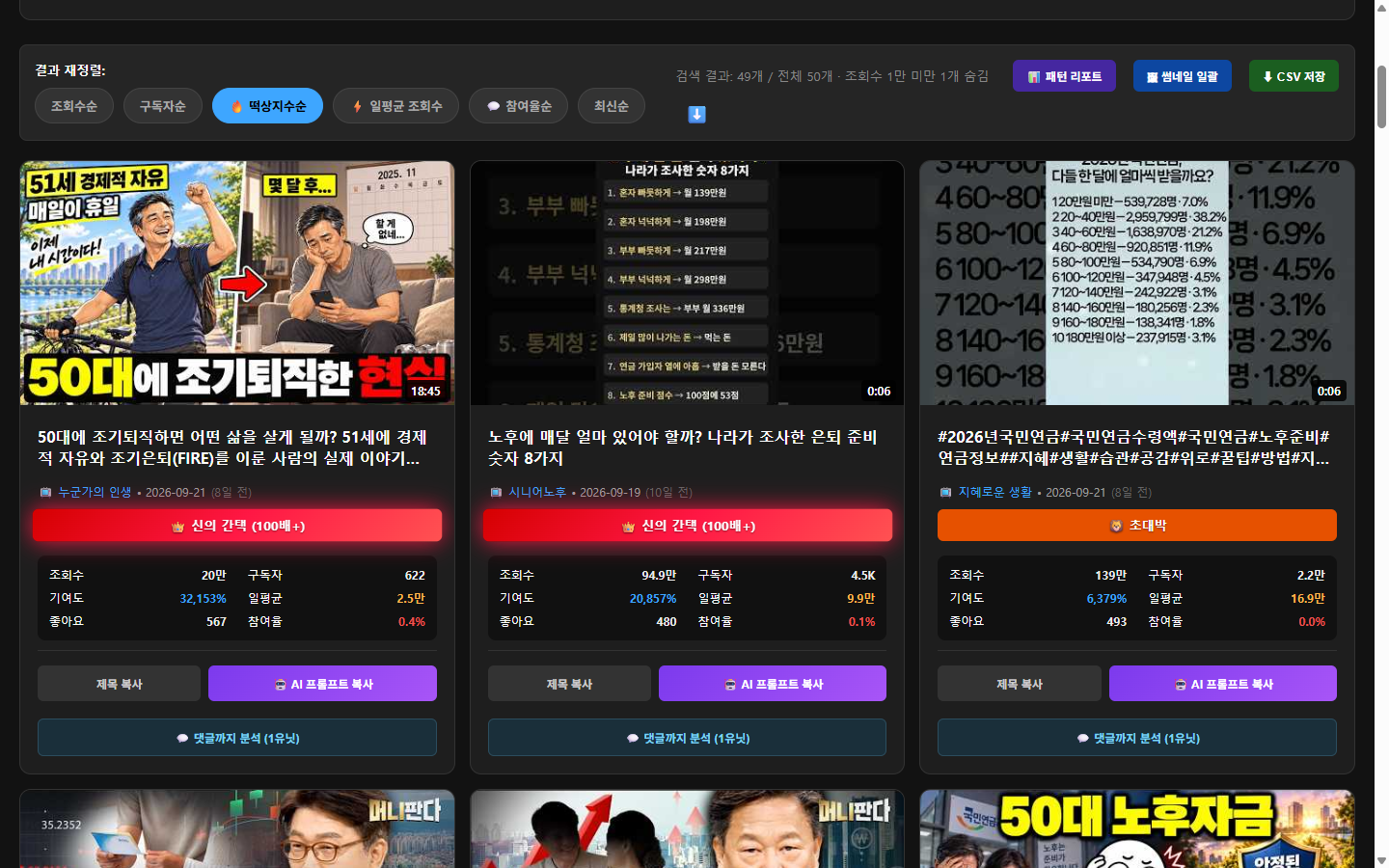Sort results by 참여율순

click(520, 106)
